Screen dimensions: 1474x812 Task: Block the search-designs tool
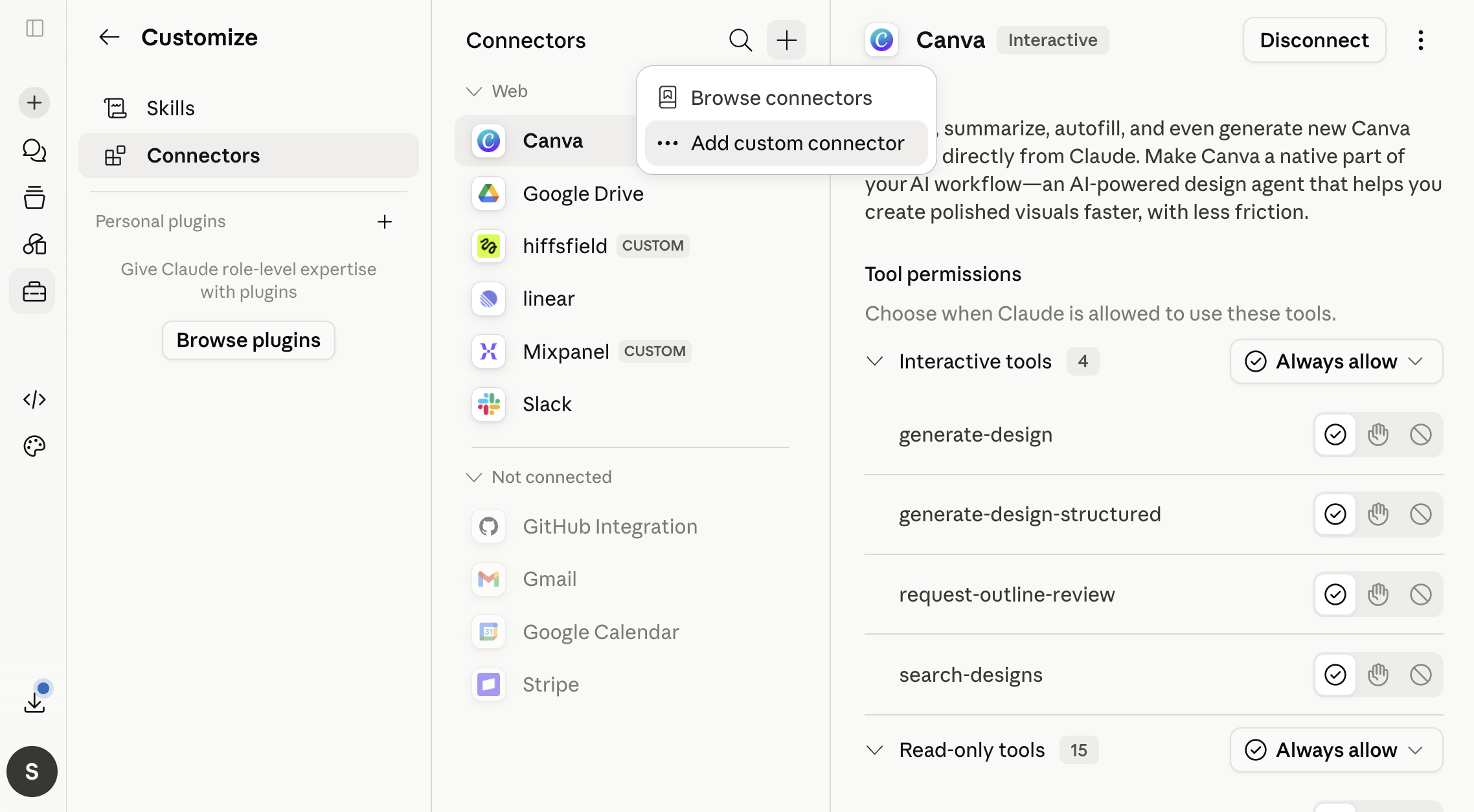(x=1420, y=675)
